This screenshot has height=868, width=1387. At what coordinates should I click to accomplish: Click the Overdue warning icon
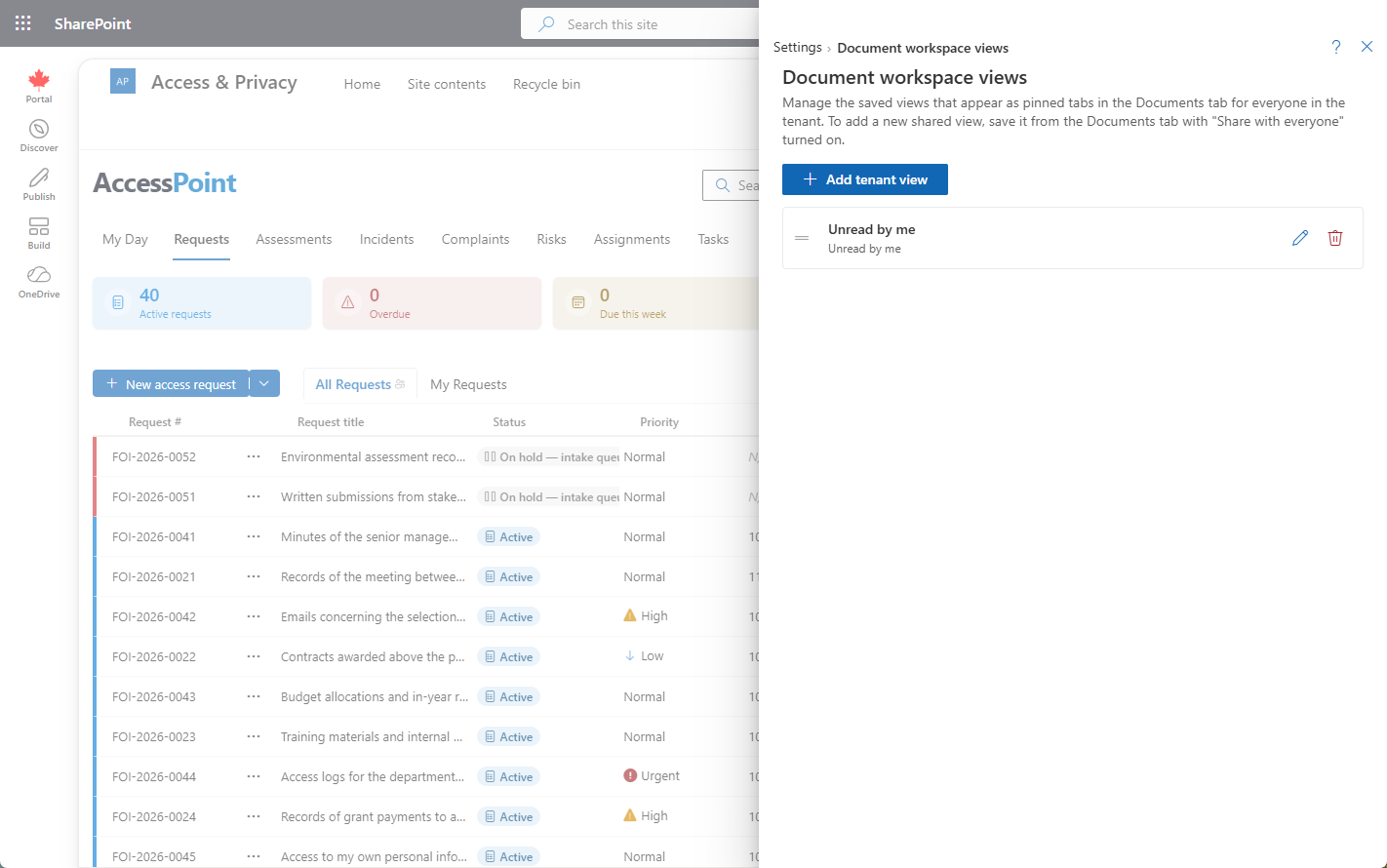coord(348,302)
